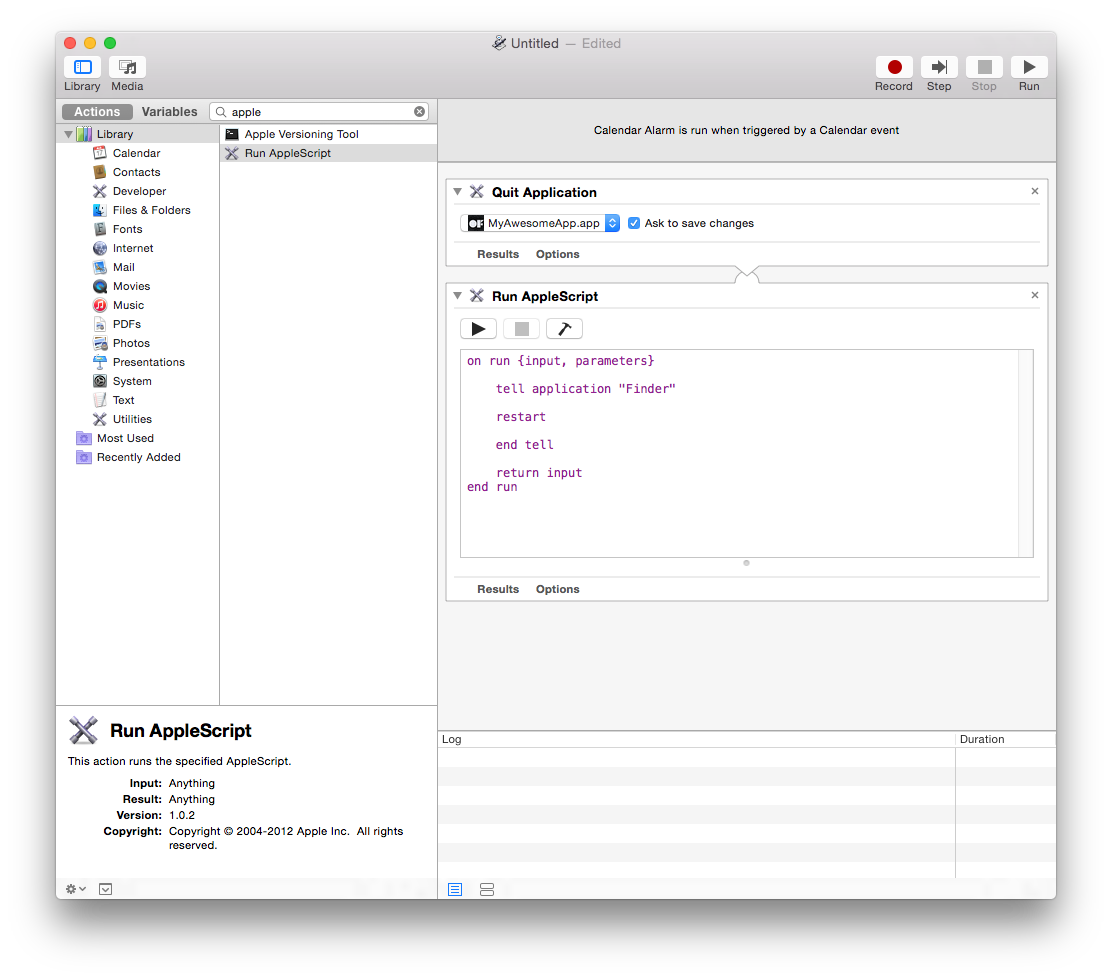Collapse the Quit Application action
1112x979 pixels.
click(x=457, y=192)
